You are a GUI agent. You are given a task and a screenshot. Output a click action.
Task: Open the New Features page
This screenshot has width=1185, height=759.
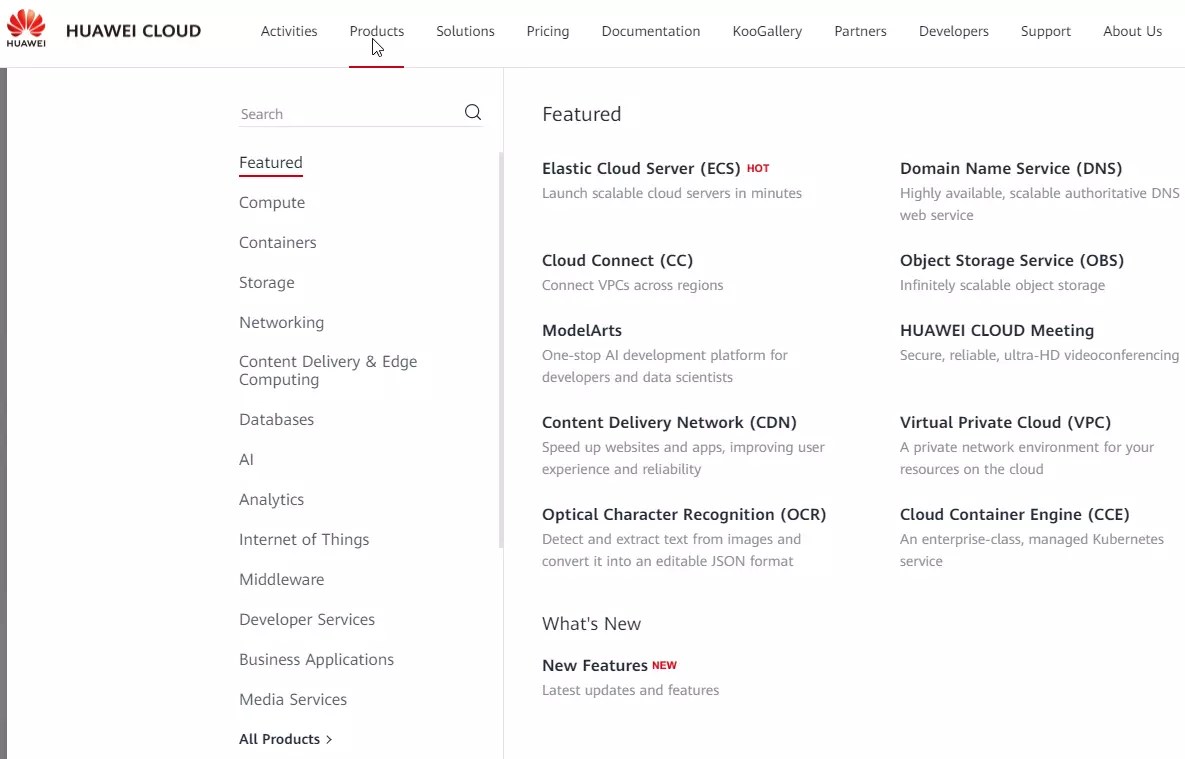[594, 665]
